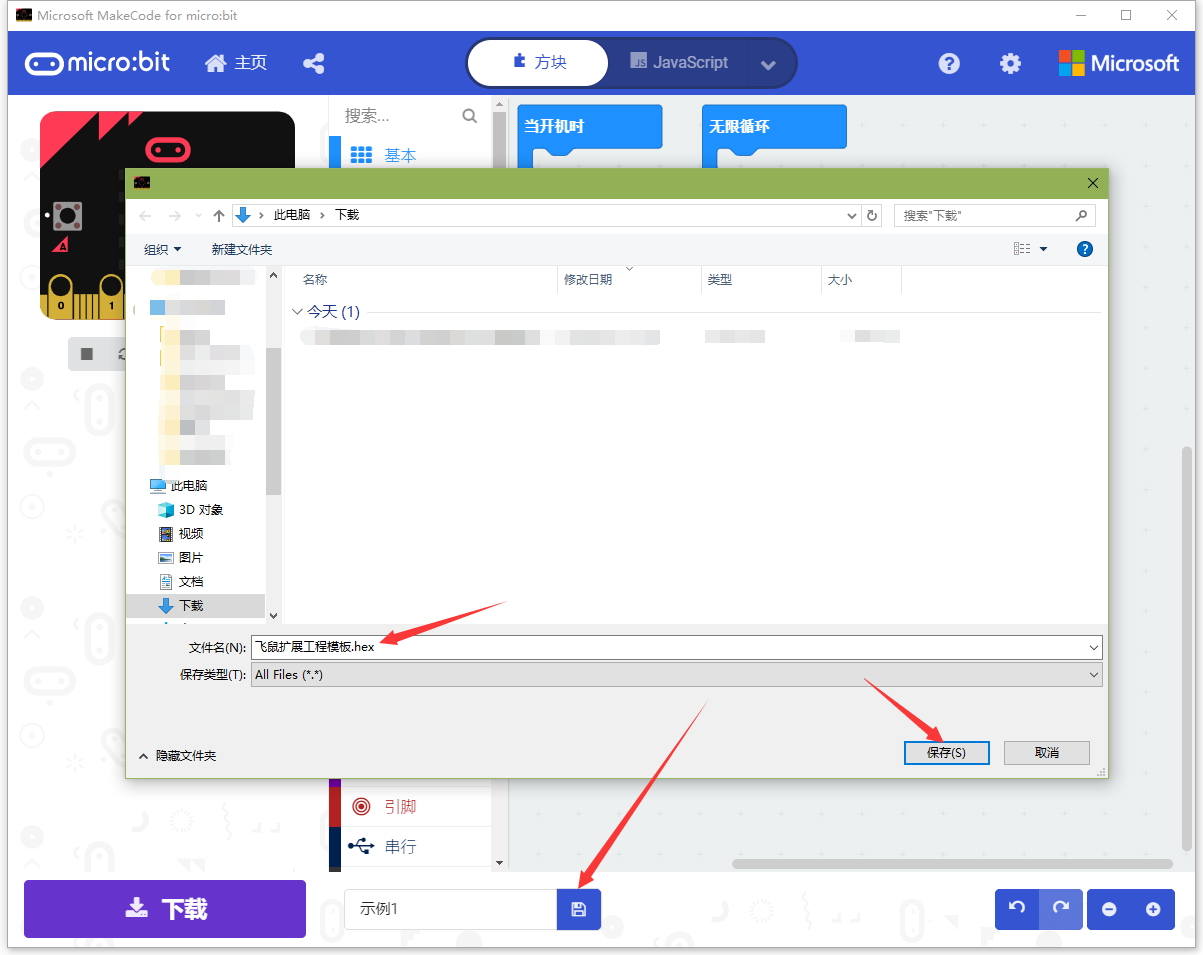Go back in the save dialog

[x=145, y=215]
